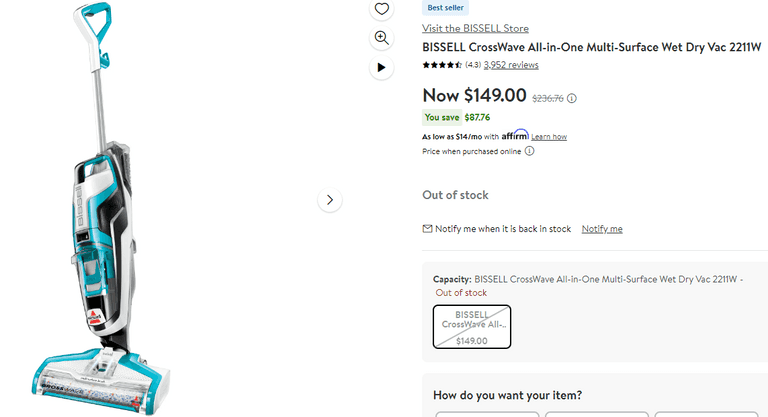Click Affirm Learn how link
The height and width of the screenshot is (417, 768).
(549, 136)
